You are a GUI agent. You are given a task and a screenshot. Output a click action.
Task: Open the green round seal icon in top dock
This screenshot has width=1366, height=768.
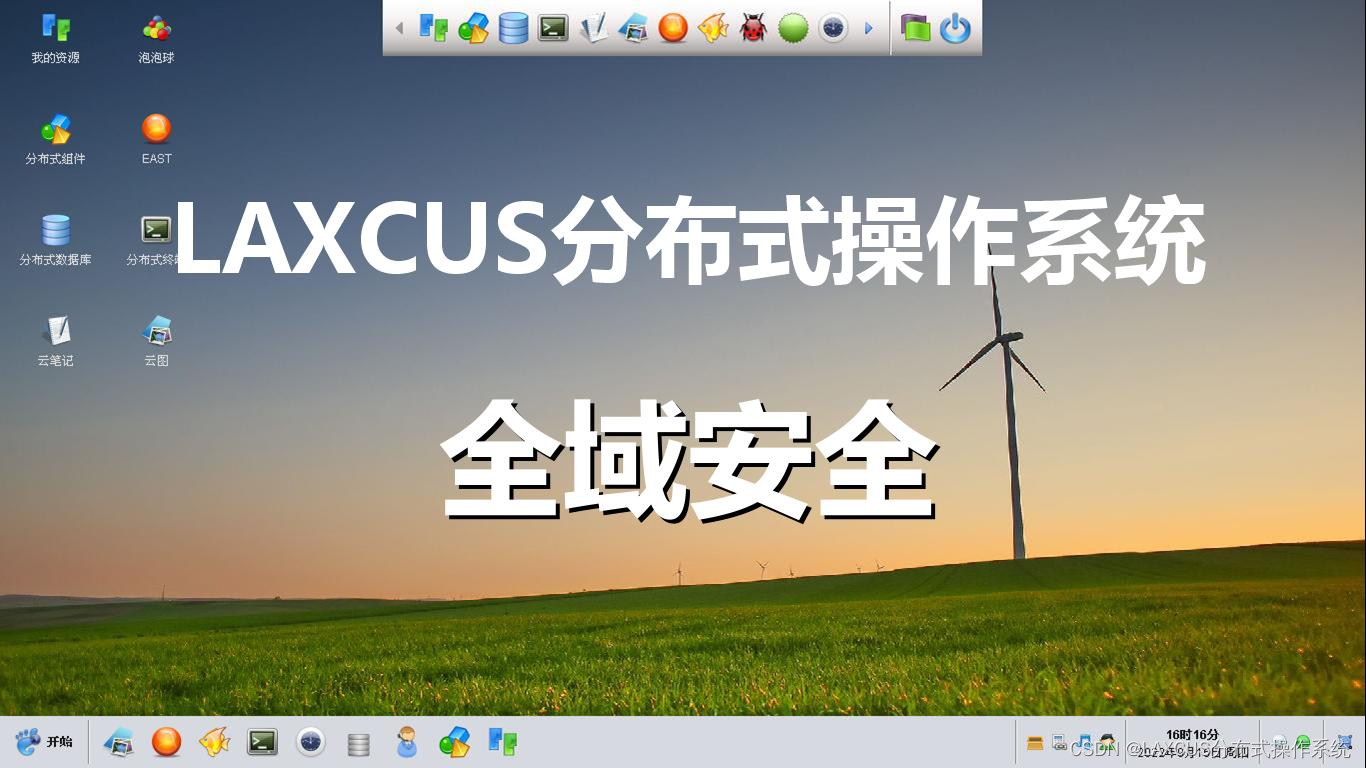click(793, 28)
